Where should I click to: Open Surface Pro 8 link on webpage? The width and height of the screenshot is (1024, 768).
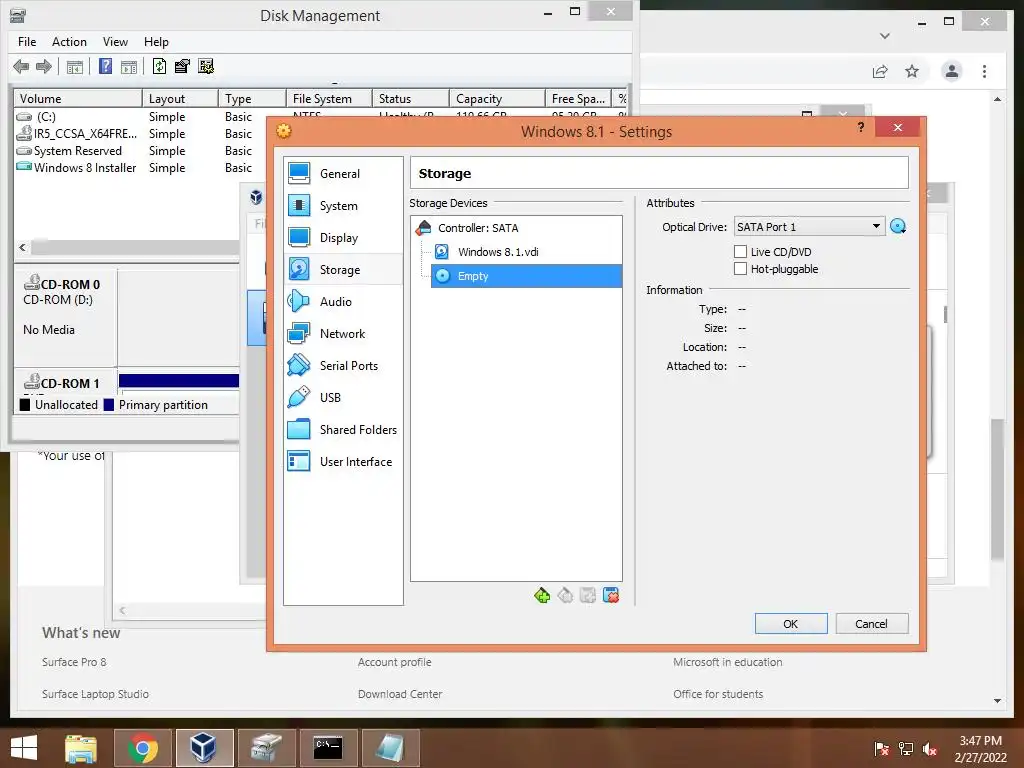tap(74, 662)
